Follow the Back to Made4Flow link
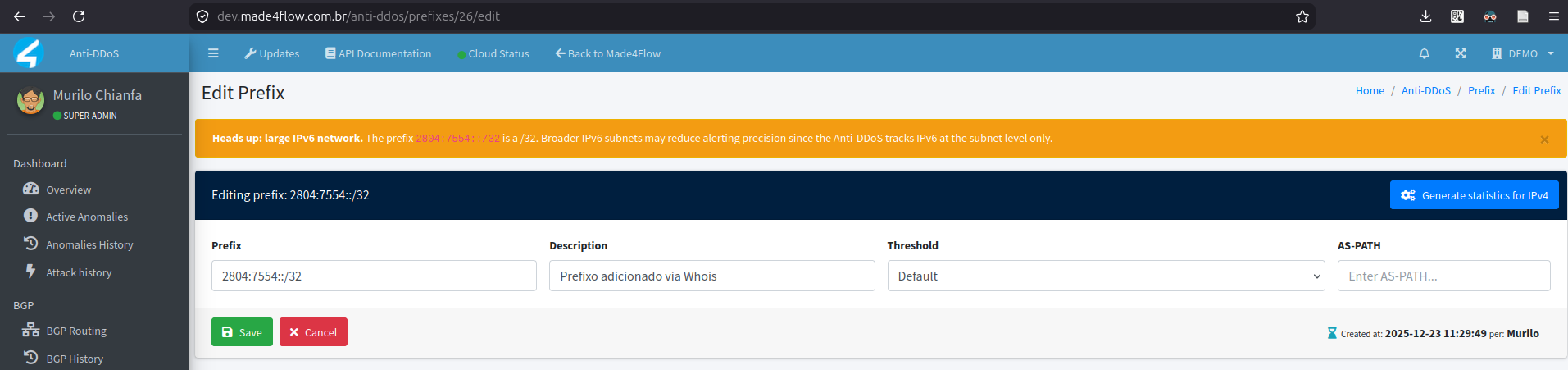1568x370 pixels. pyautogui.click(x=607, y=53)
